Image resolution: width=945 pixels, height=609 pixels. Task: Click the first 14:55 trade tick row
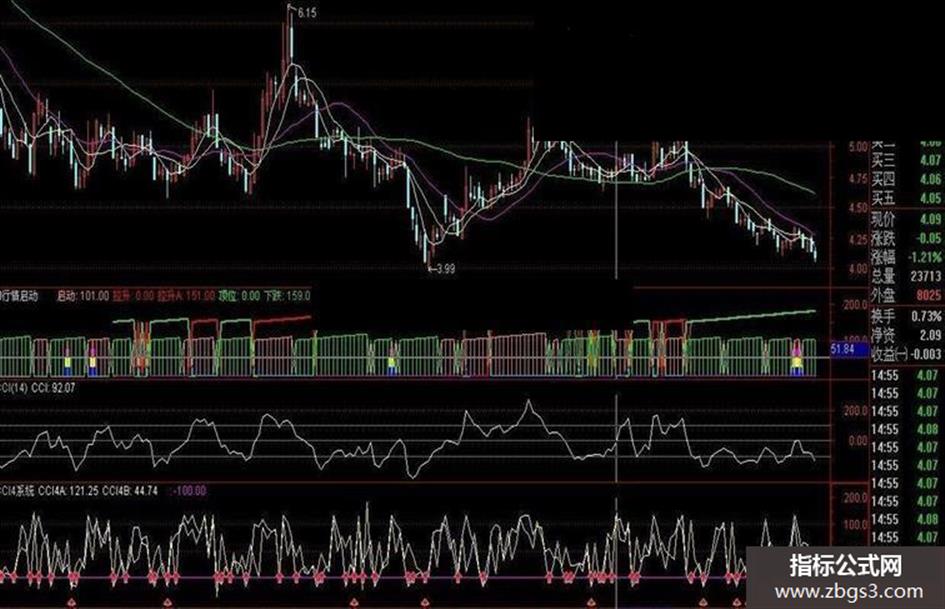pyautogui.click(x=906, y=375)
